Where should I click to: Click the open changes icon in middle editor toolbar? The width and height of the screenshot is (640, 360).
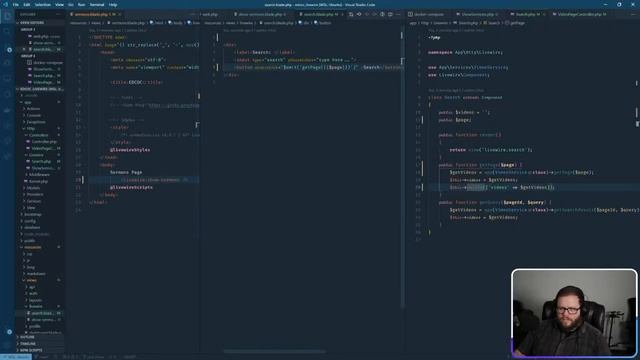coord(351,14)
